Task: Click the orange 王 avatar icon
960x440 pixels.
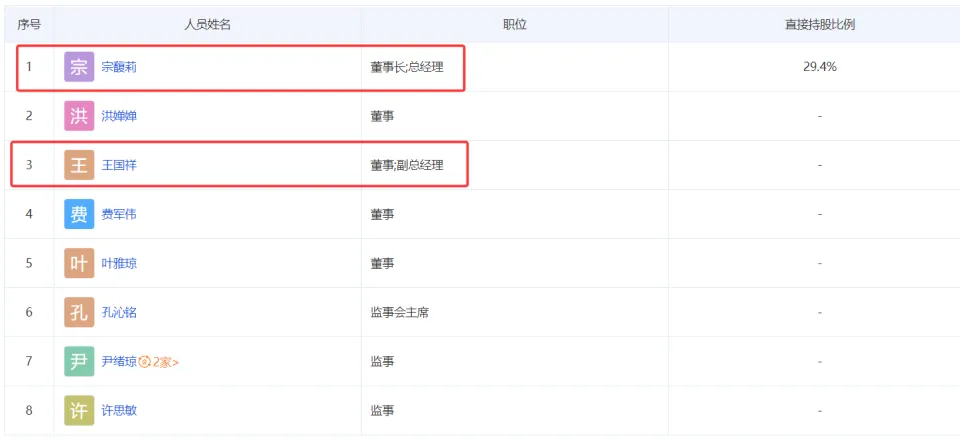Action: coord(79,165)
